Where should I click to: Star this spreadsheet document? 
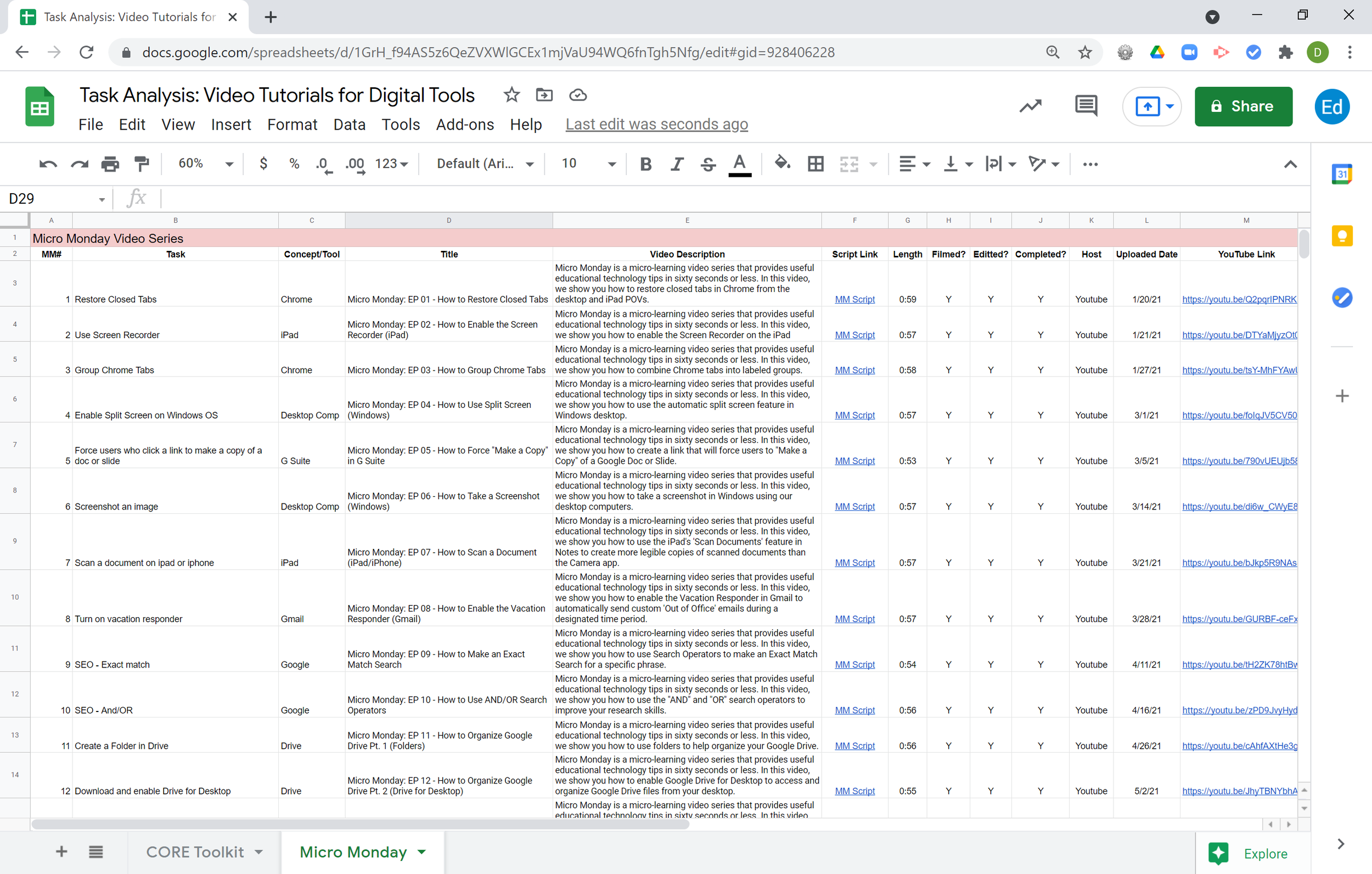pos(511,94)
